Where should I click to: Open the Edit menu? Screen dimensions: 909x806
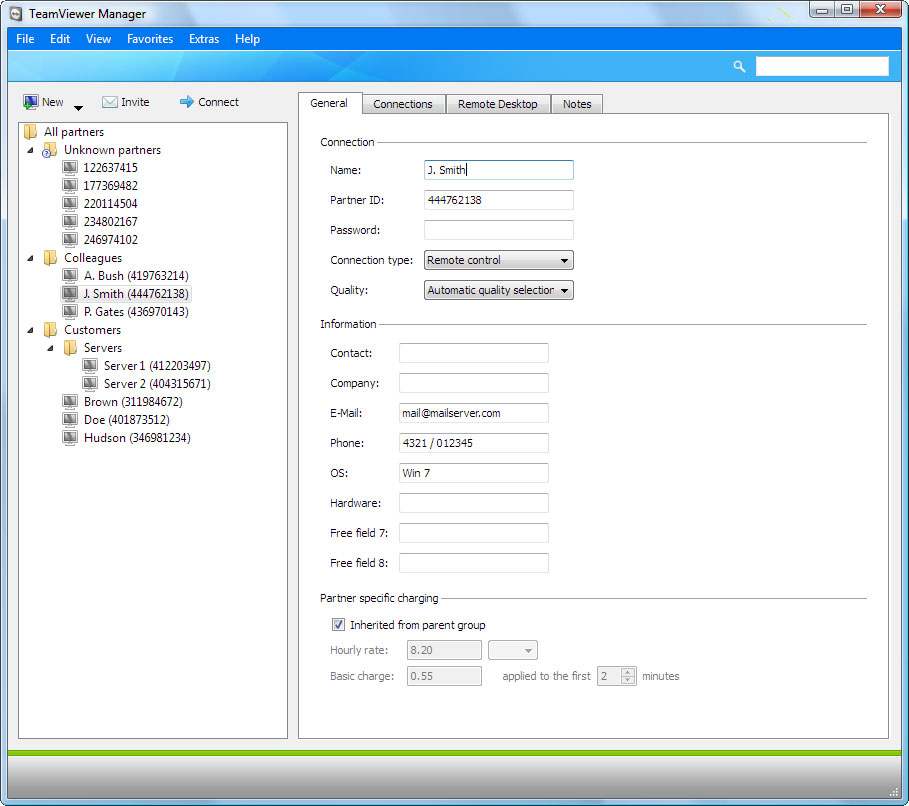click(60, 39)
